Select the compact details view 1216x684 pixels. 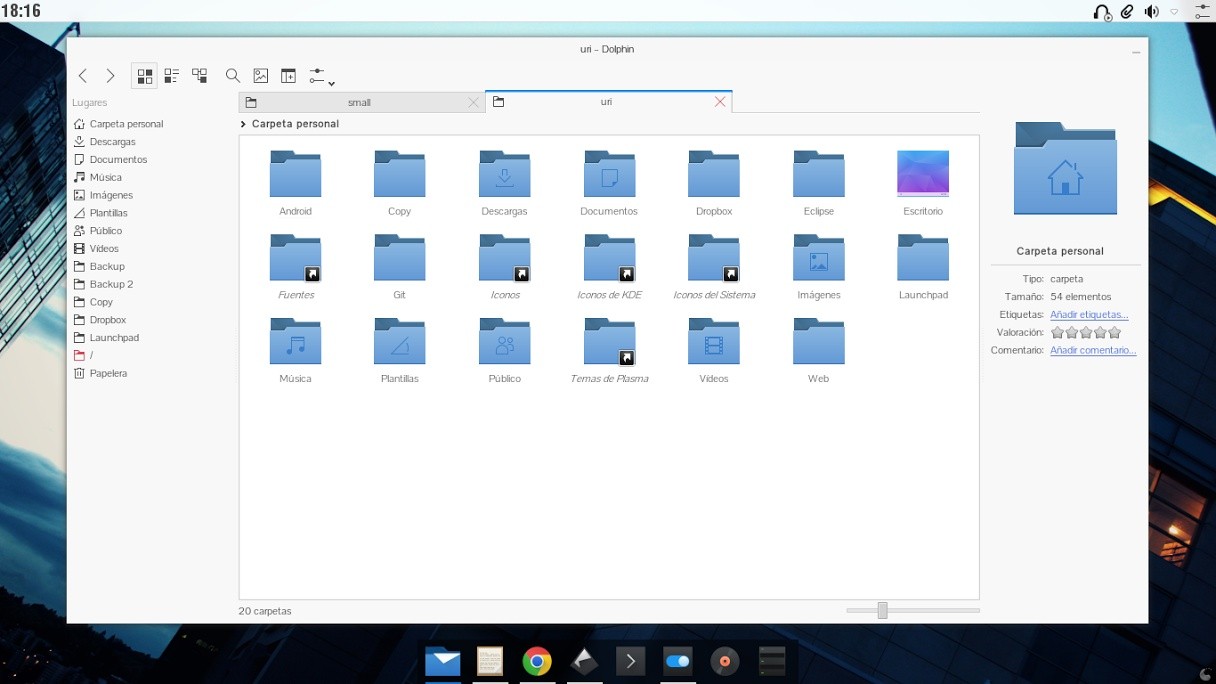pos(171,75)
